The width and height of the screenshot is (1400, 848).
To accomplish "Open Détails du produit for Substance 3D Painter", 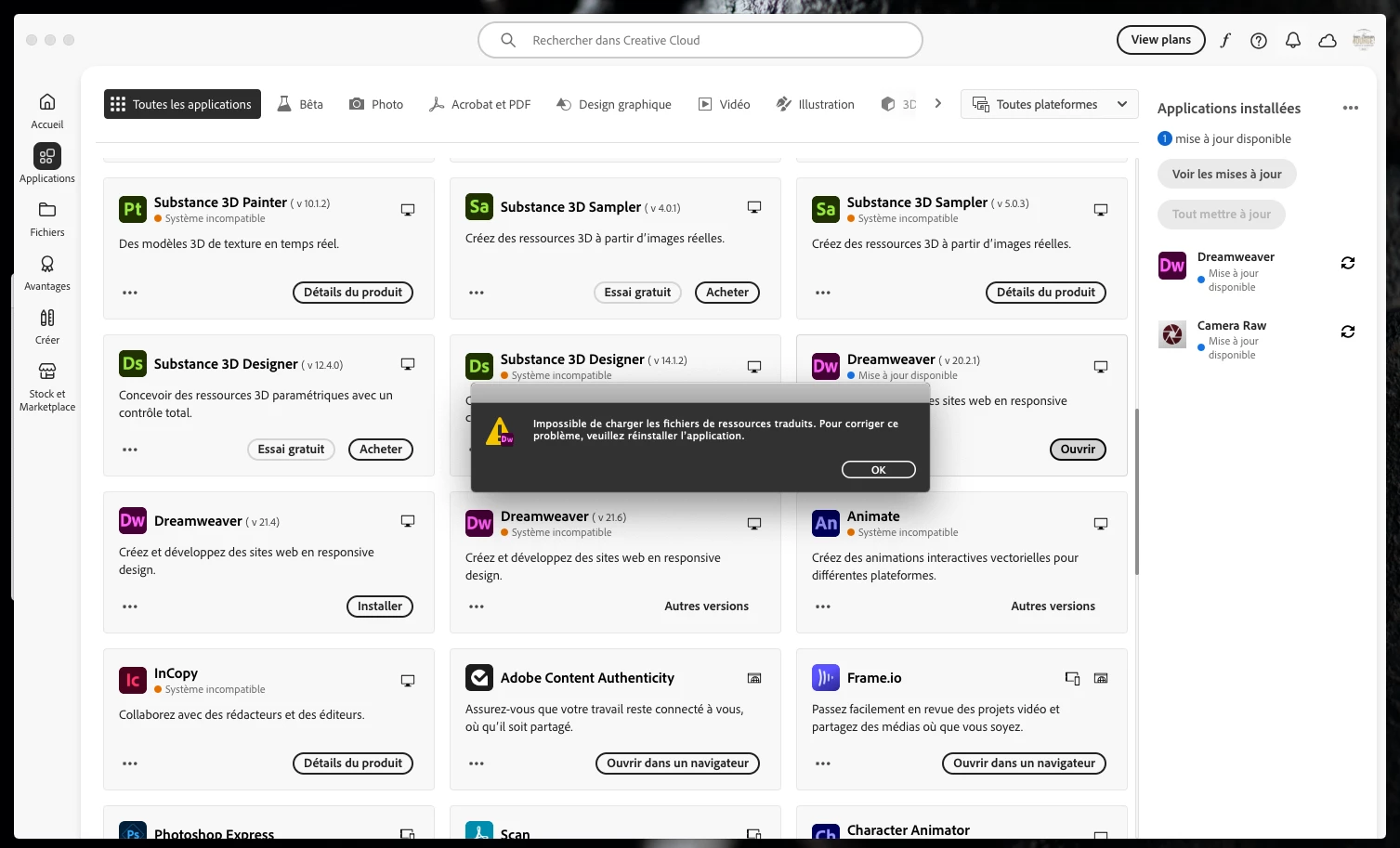I will (x=353, y=293).
